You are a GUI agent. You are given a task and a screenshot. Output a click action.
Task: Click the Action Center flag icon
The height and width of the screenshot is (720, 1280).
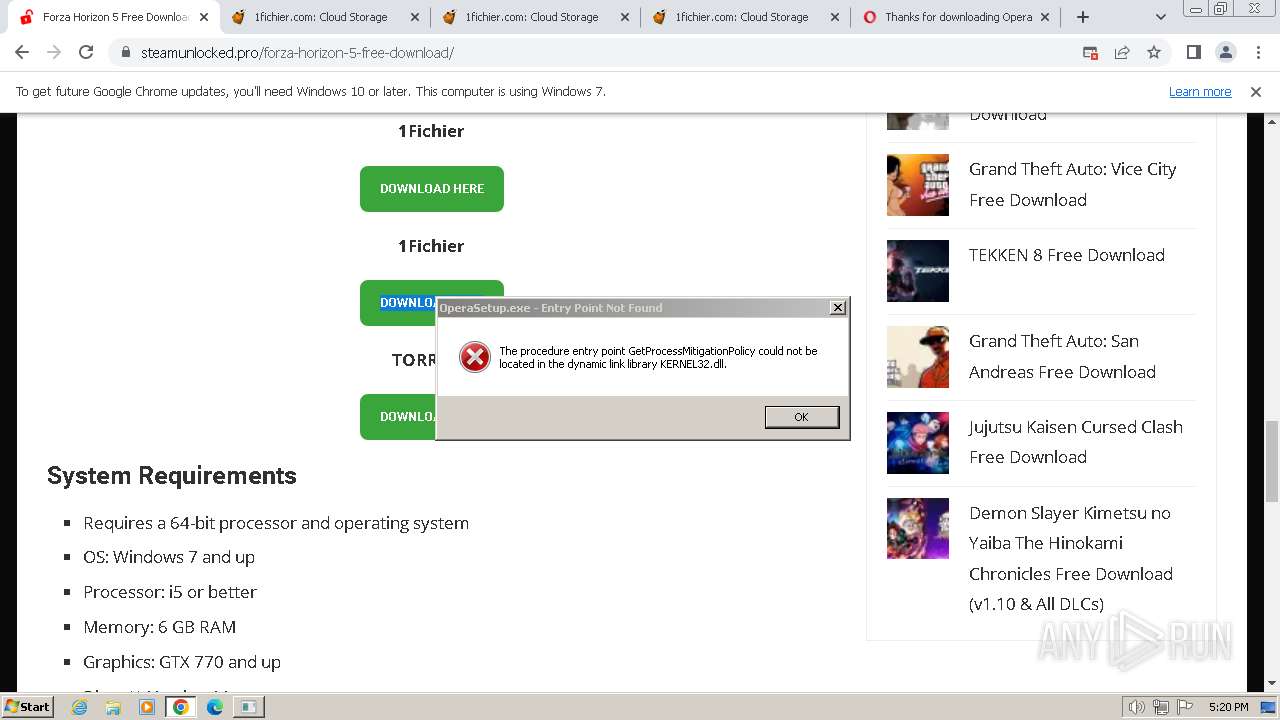1185,707
